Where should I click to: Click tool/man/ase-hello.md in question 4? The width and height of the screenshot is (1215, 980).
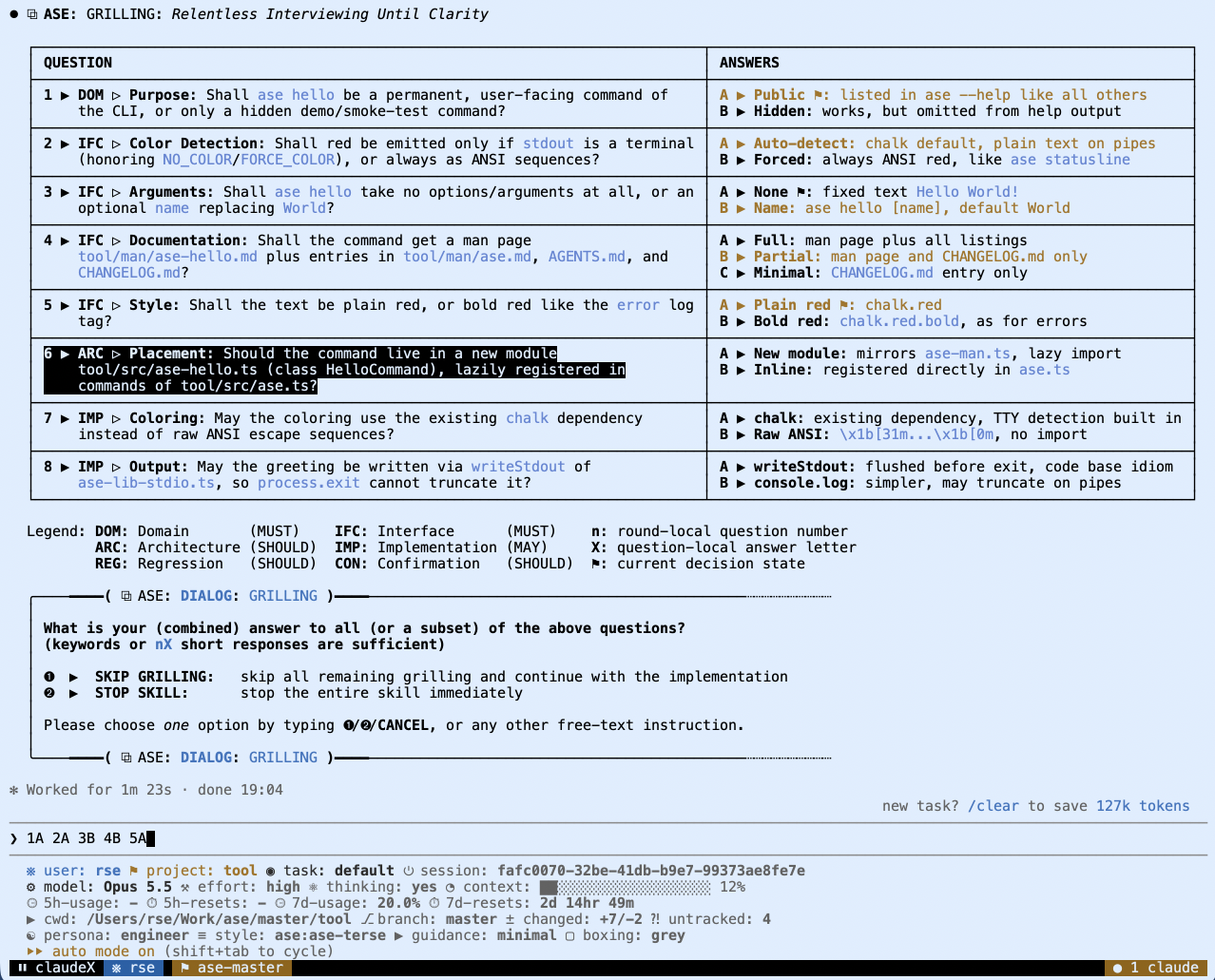coord(168,257)
